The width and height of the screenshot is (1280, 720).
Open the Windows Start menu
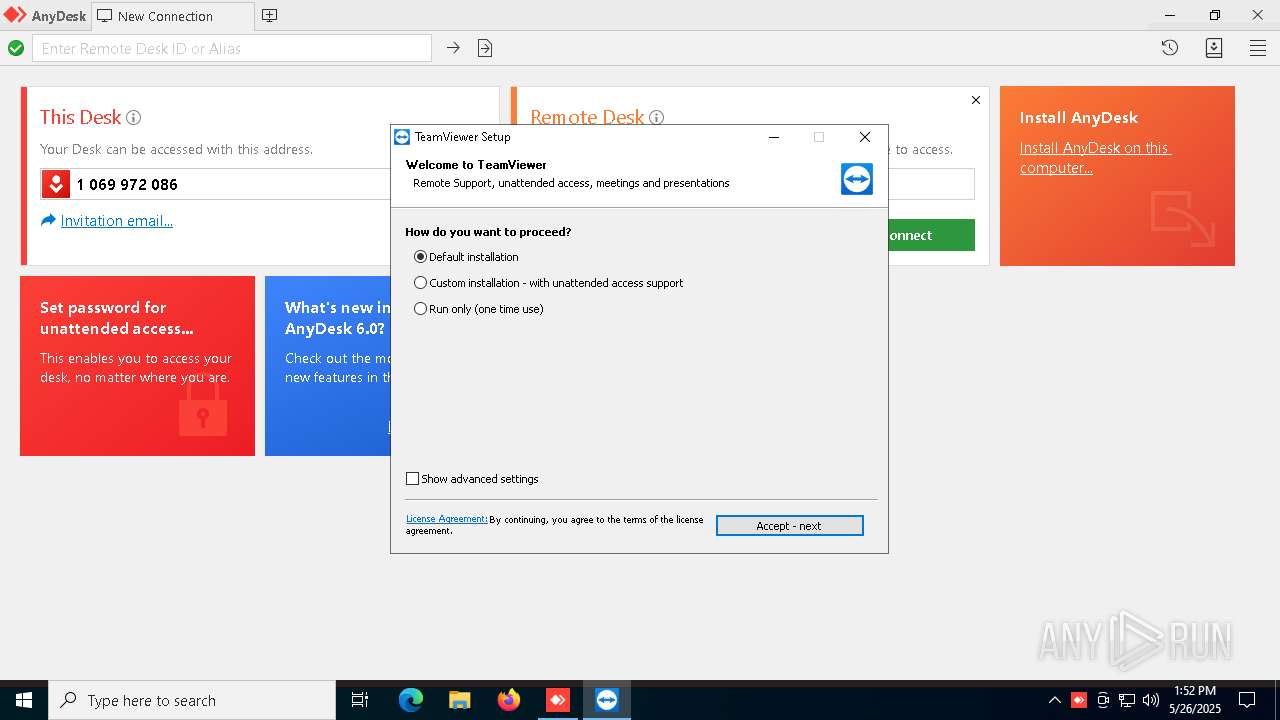(x=24, y=700)
